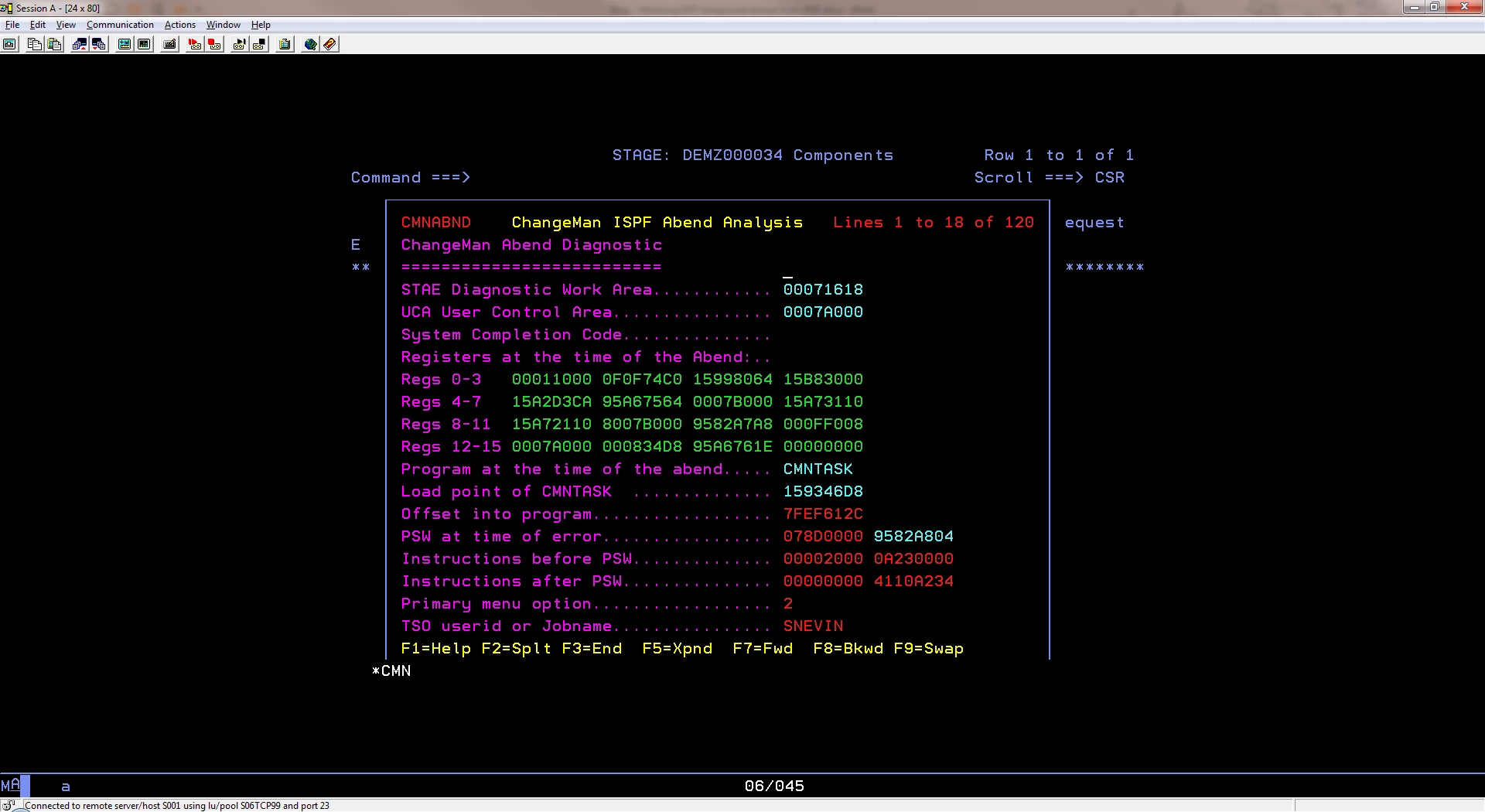Click the Receive File from Host icon
The width and height of the screenshot is (1485, 812).
(99, 44)
